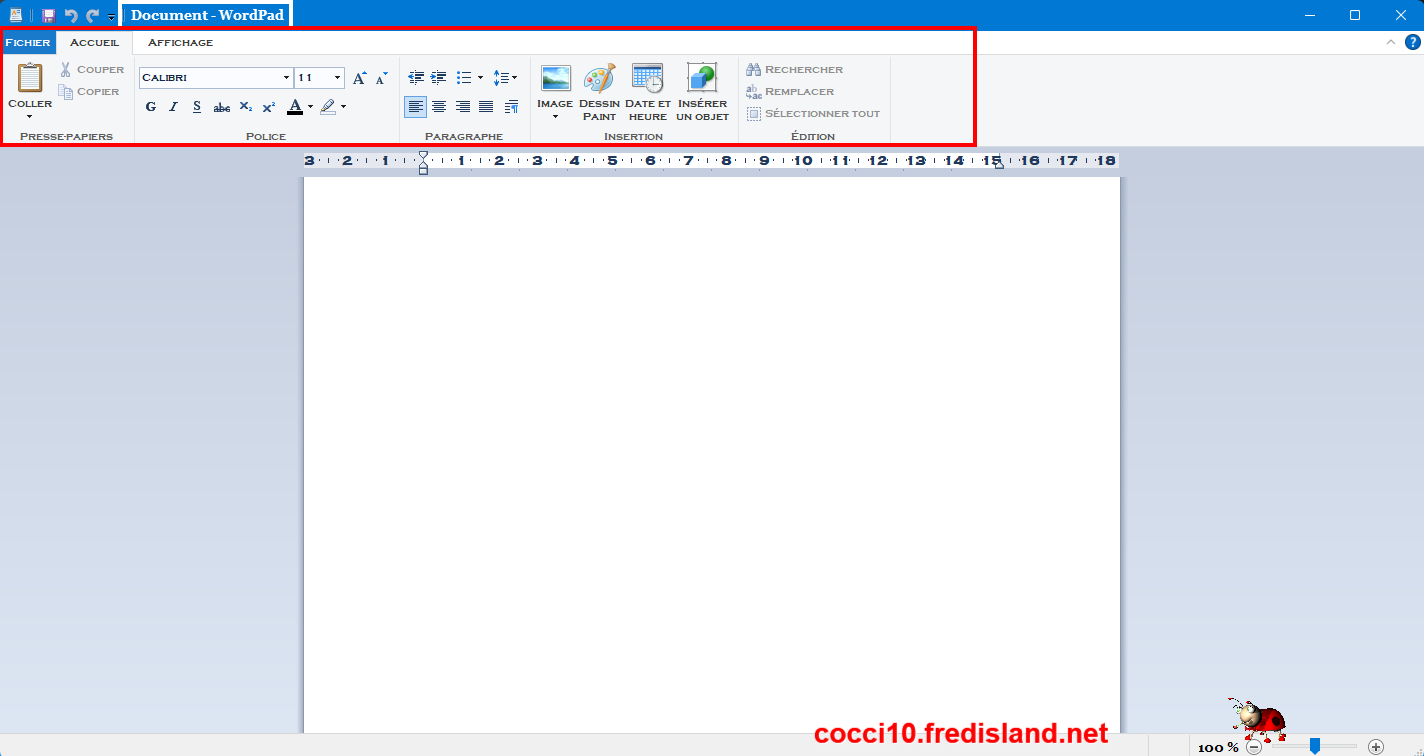Image resolution: width=1424 pixels, height=756 pixels.
Task: Toggle bold (G) formatting
Action: 151,107
